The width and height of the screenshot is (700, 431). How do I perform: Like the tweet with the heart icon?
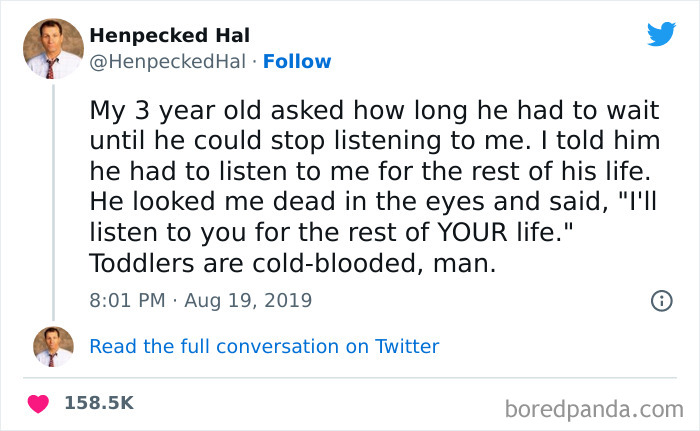(39, 402)
